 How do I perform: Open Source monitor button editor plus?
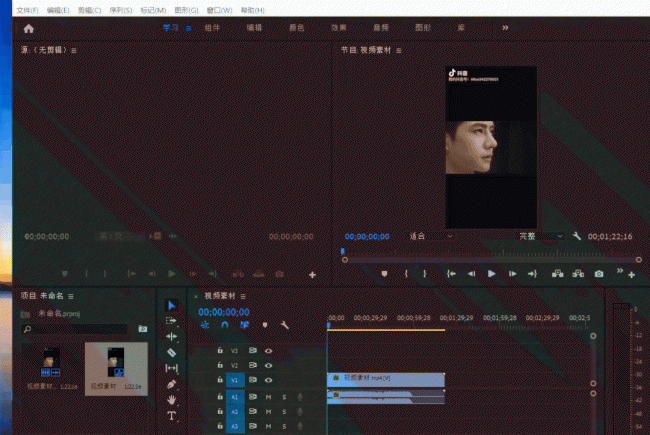coord(312,275)
